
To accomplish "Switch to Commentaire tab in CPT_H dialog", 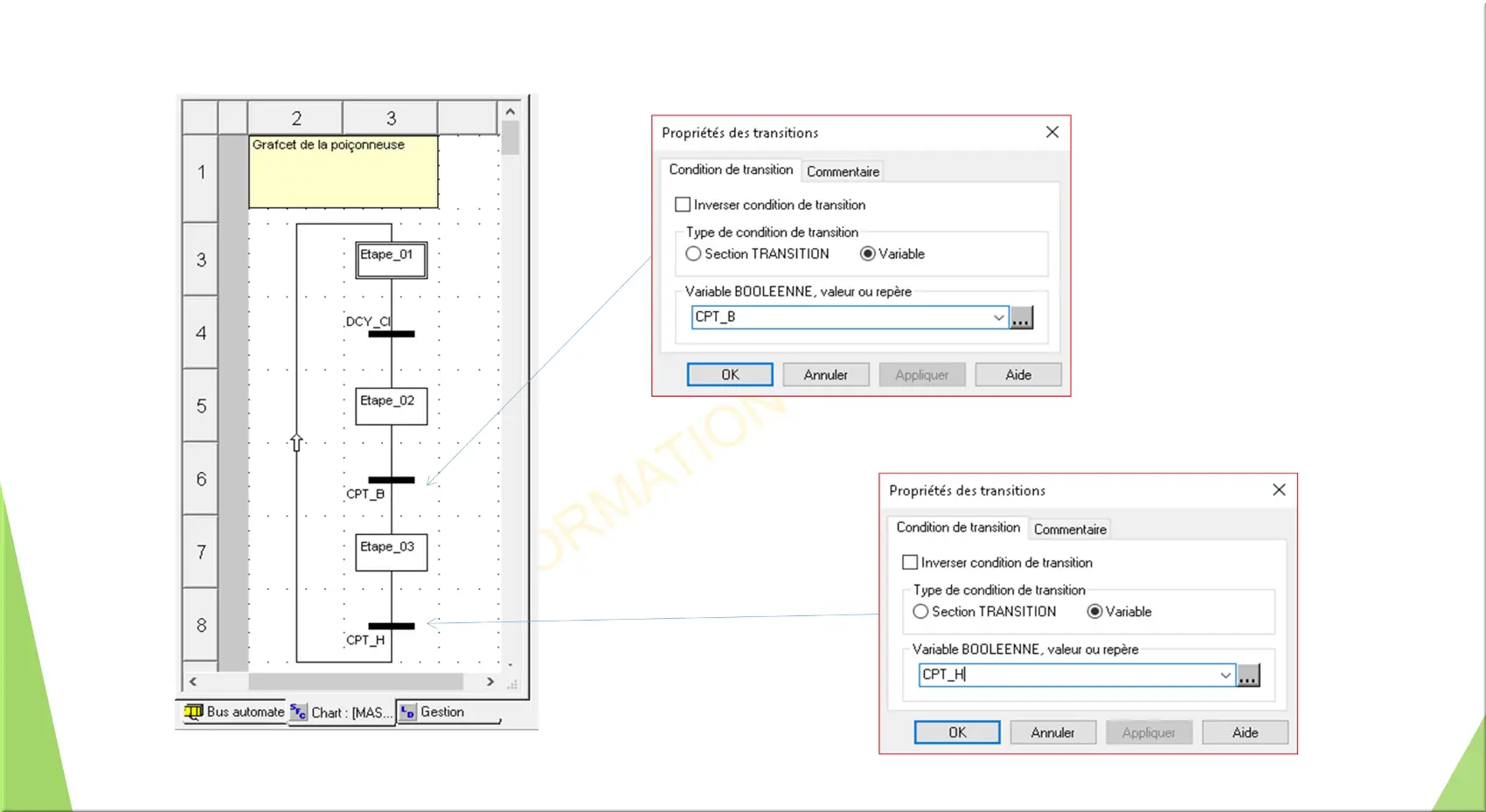I will 1070,529.
